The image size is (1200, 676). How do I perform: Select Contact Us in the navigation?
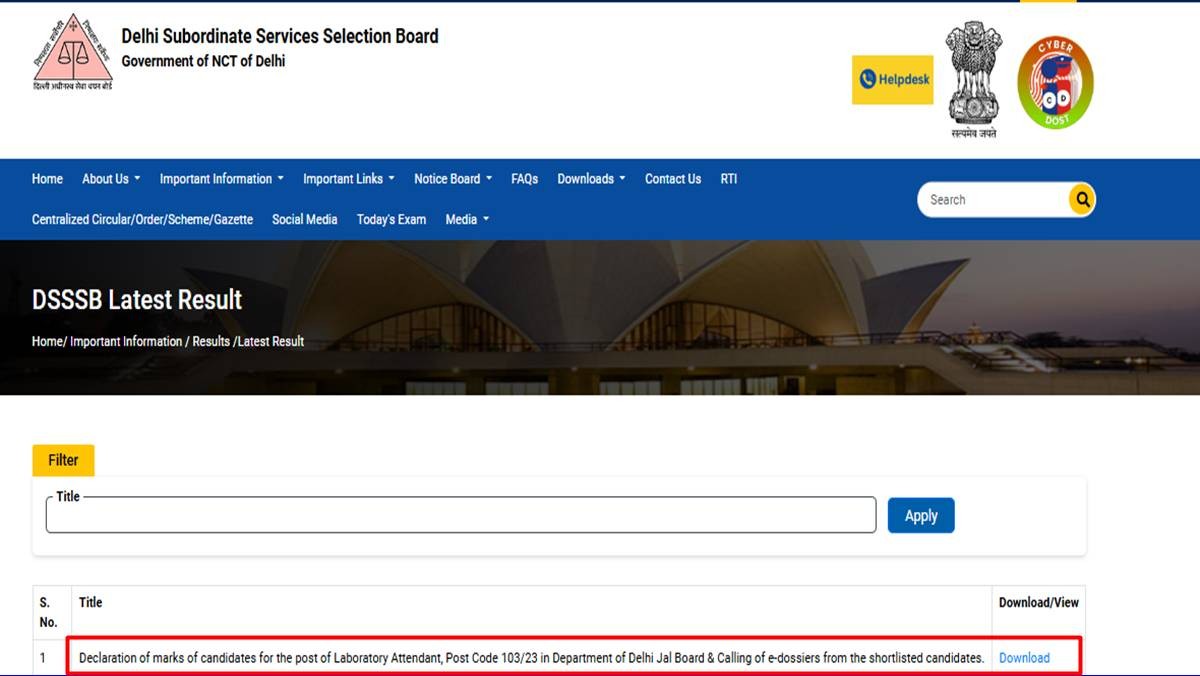pyautogui.click(x=673, y=179)
